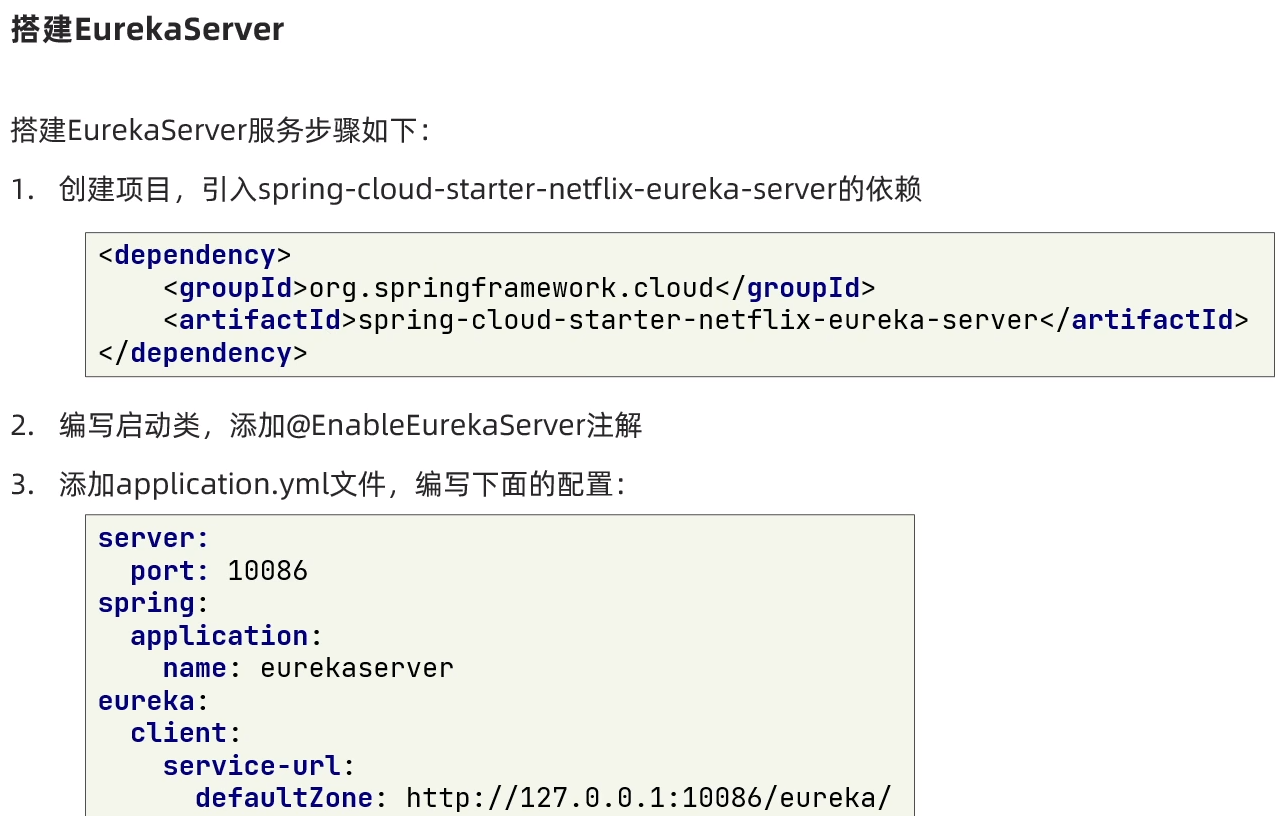The height and width of the screenshot is (816, 1280).
Task: Click the defaultZone key in YAML
Action: click(x=284, y=798)
